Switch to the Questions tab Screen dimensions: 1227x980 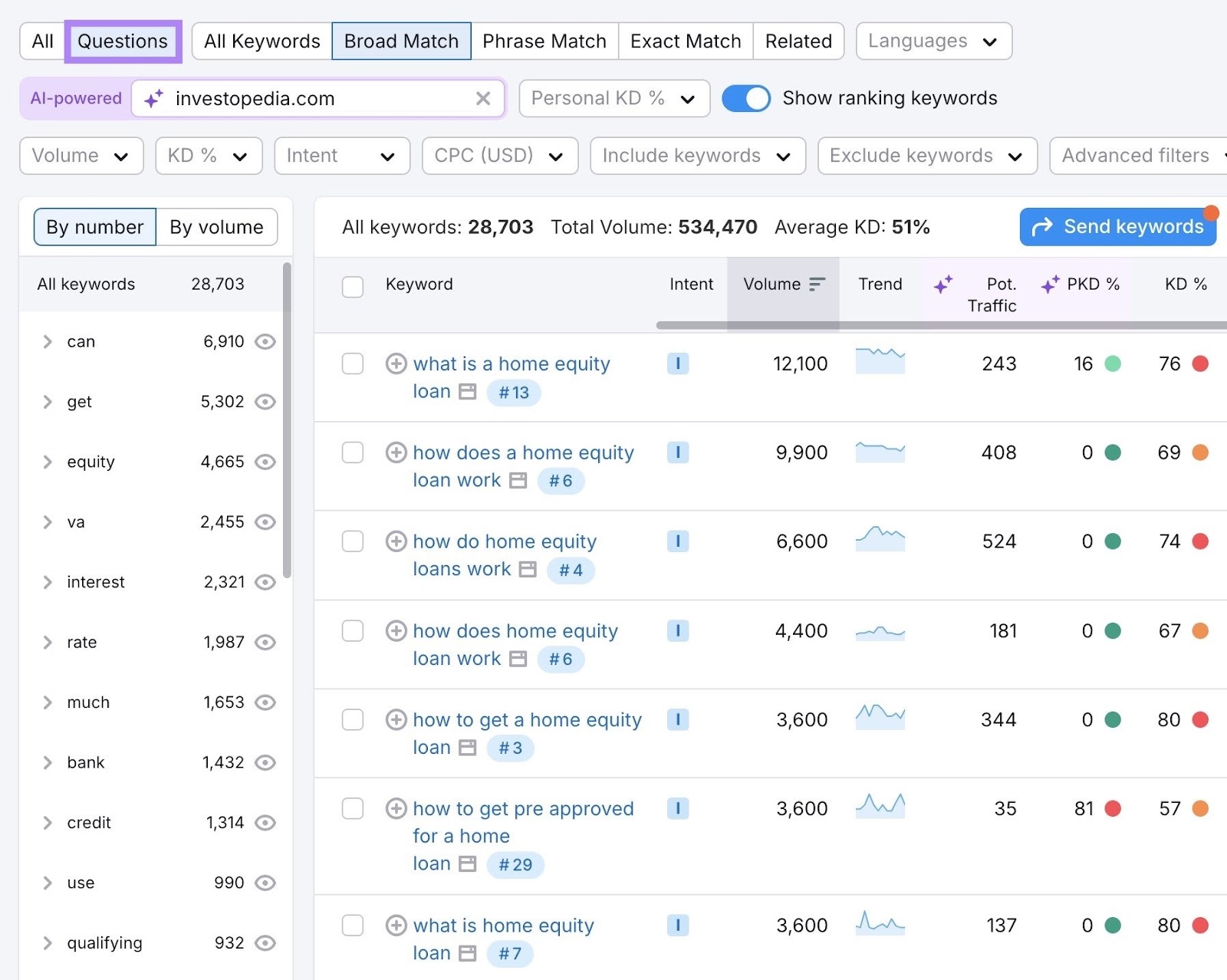click(123, 41)
